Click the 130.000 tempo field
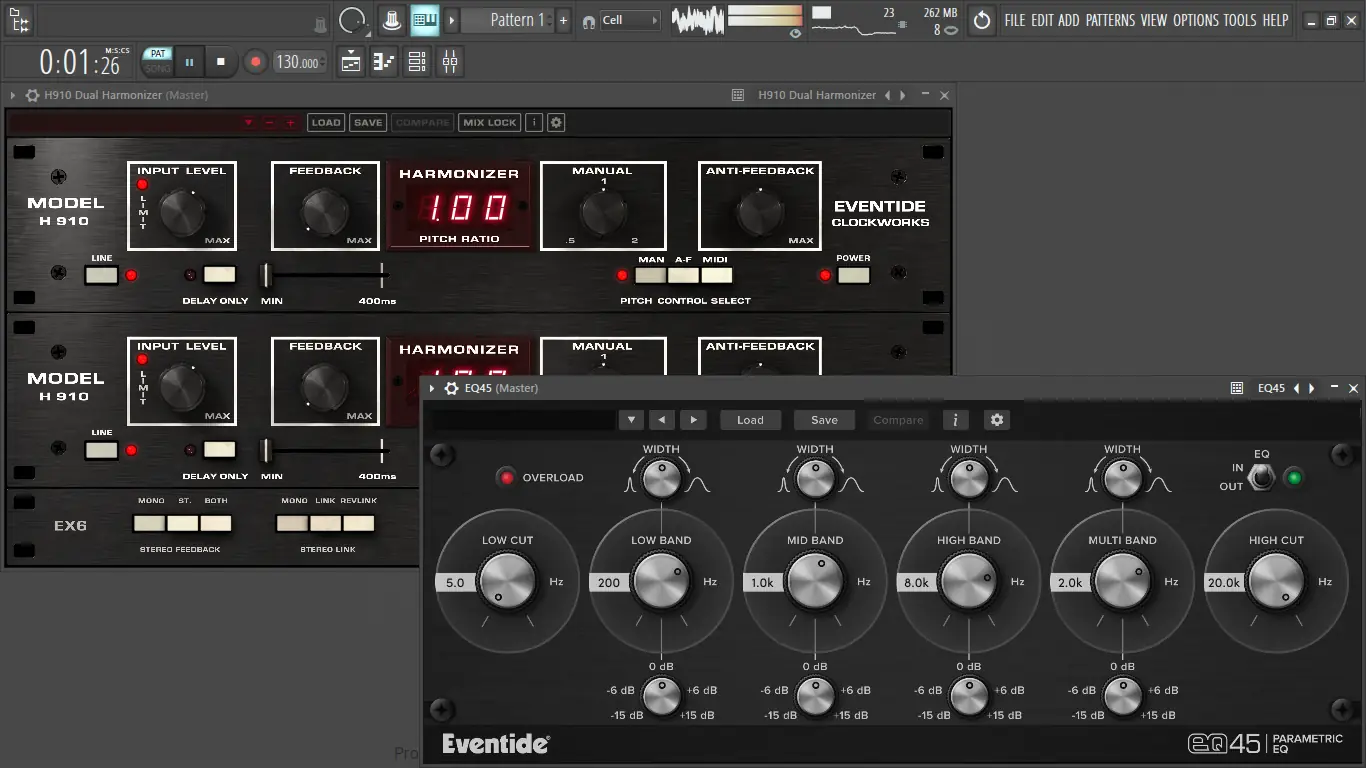The height and width of the screenshot is (768, 1366). [x=299, y=62]
